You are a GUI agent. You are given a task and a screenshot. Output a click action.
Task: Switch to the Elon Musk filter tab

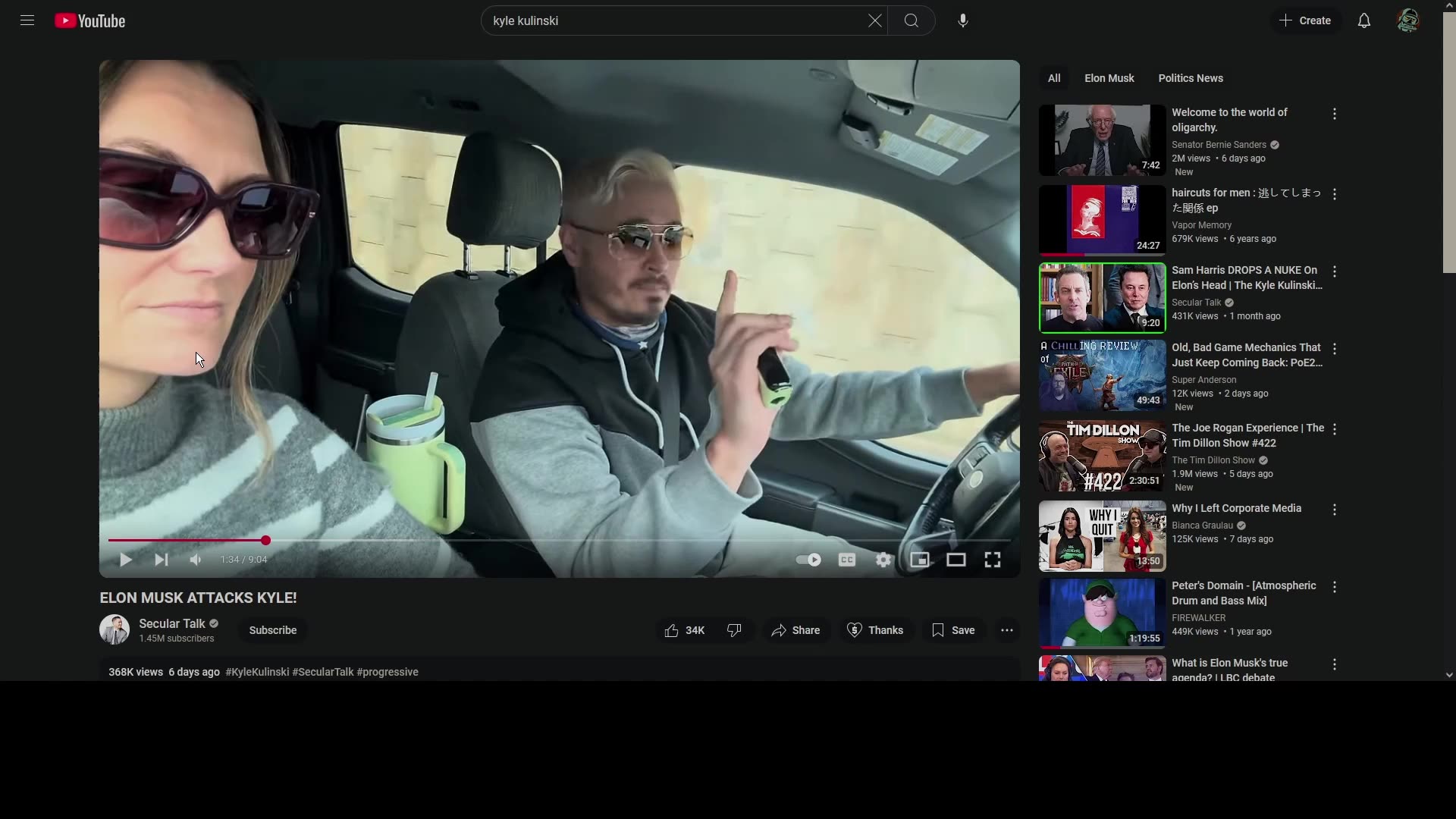(1109, 77)
